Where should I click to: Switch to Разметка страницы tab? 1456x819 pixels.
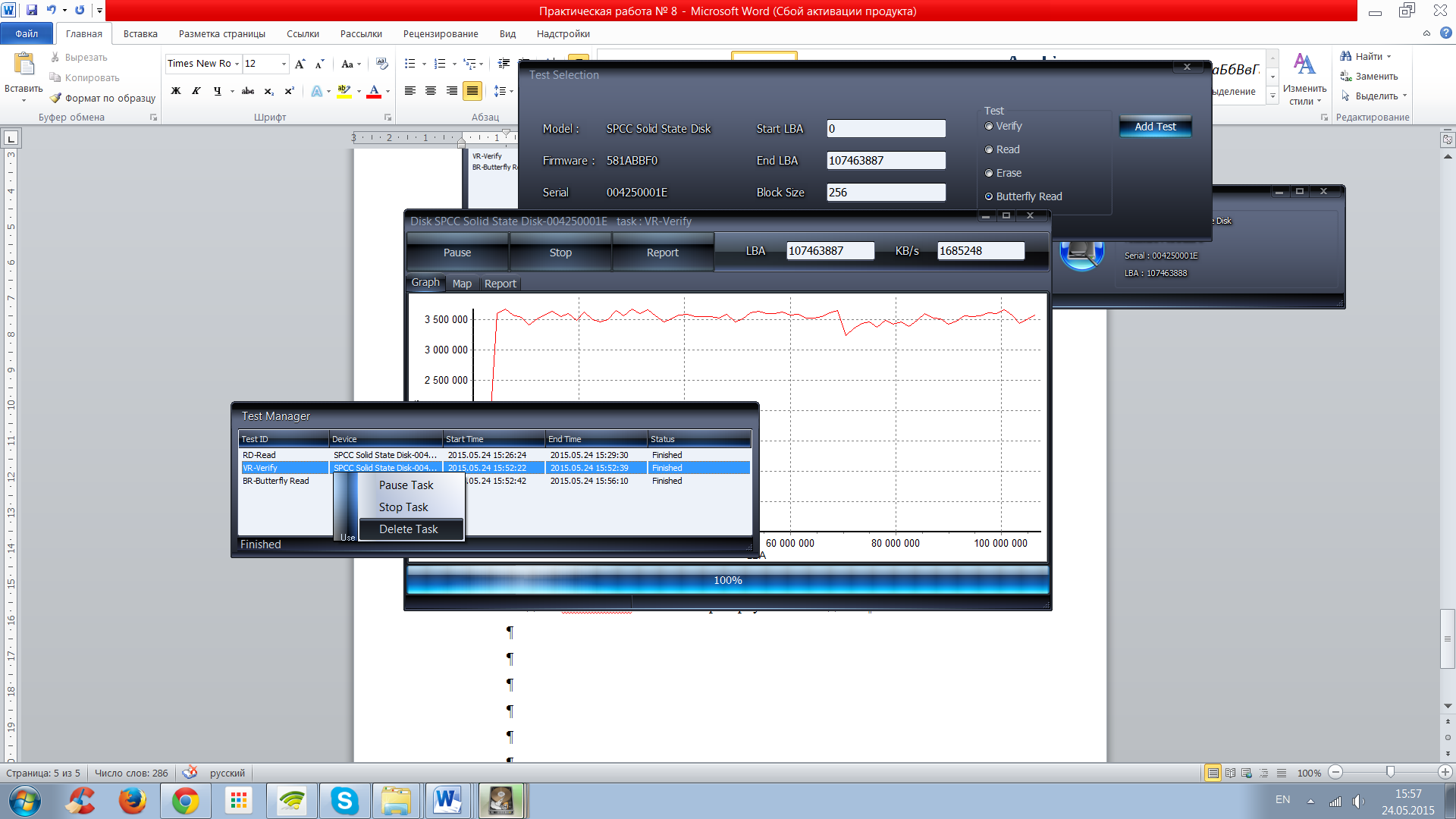point(222,33)
